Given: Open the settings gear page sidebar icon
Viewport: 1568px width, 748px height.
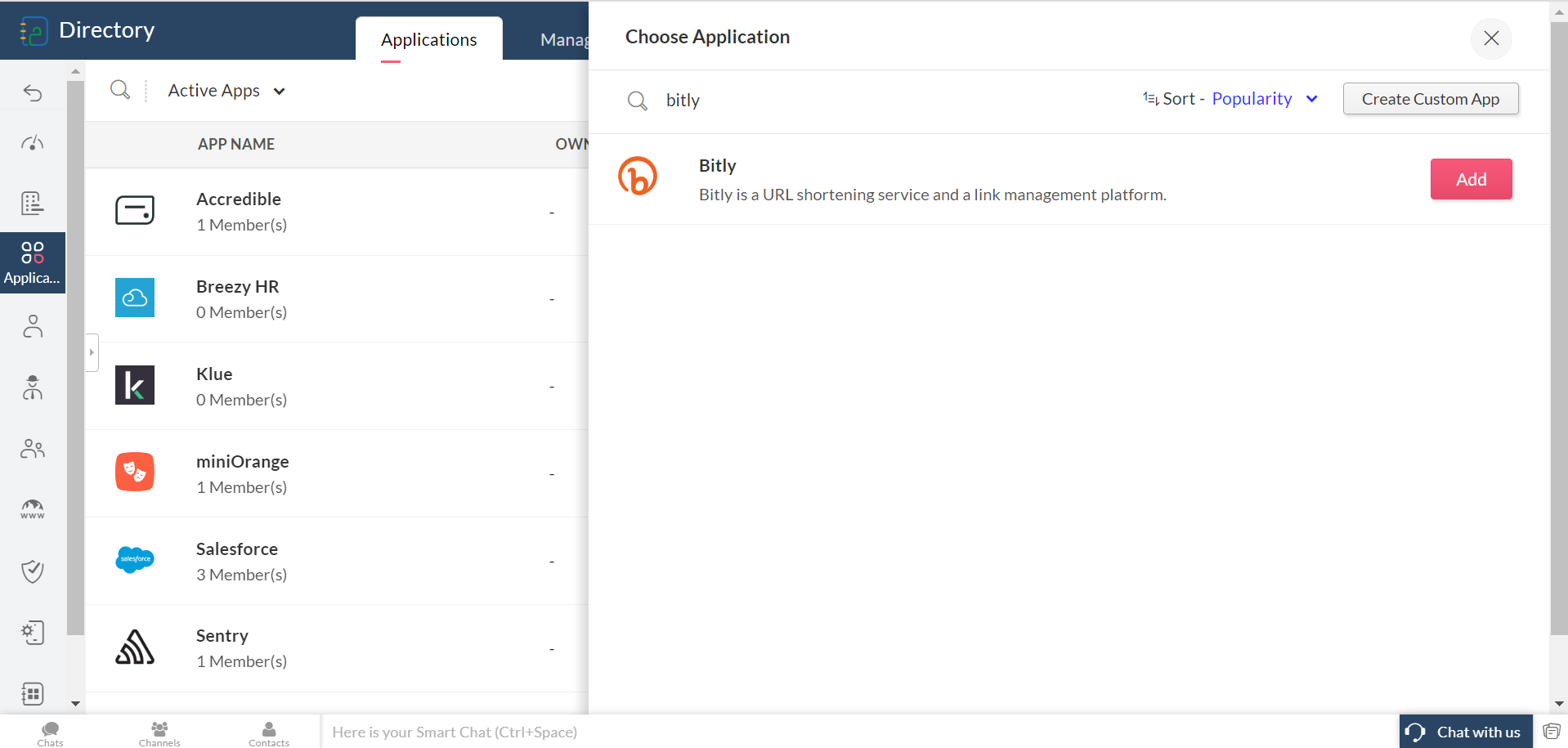Looking at the screenshot, I should click(33, 633).
